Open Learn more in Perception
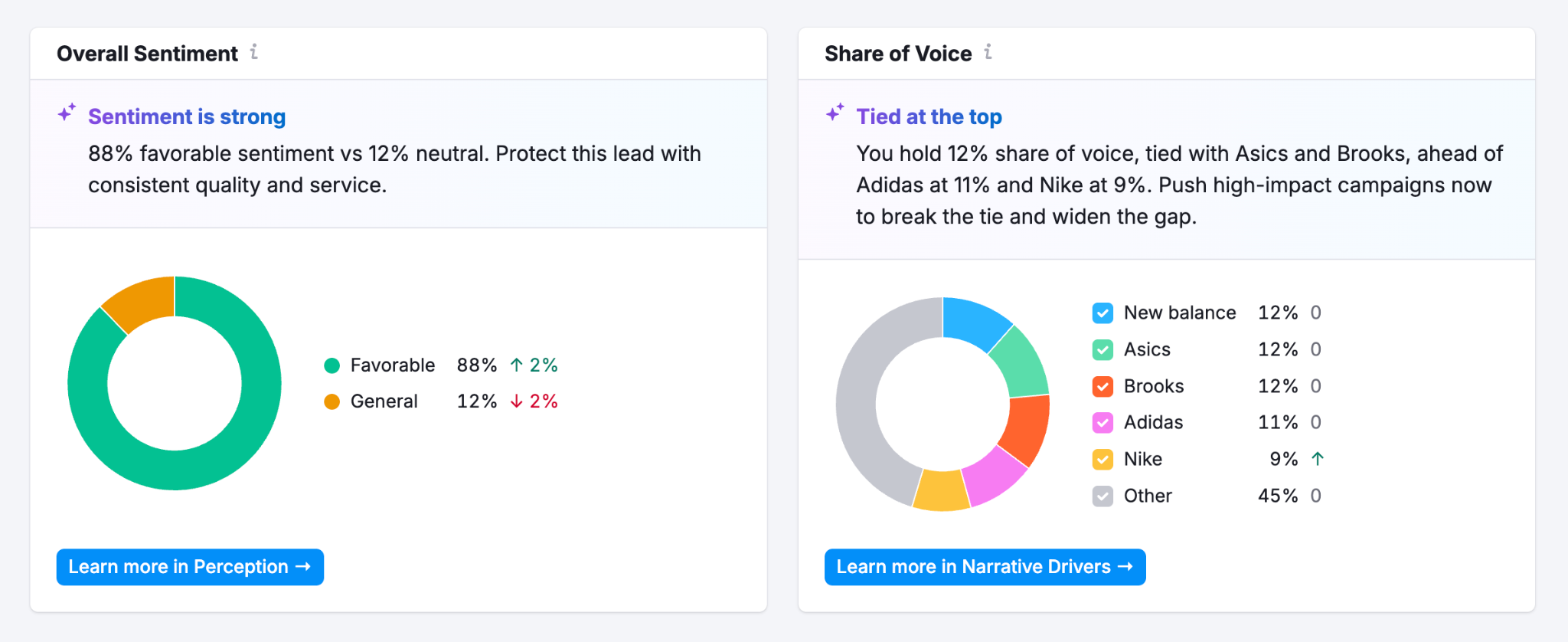This screenshot has width=1568, height=642. (x=190, y=567)
